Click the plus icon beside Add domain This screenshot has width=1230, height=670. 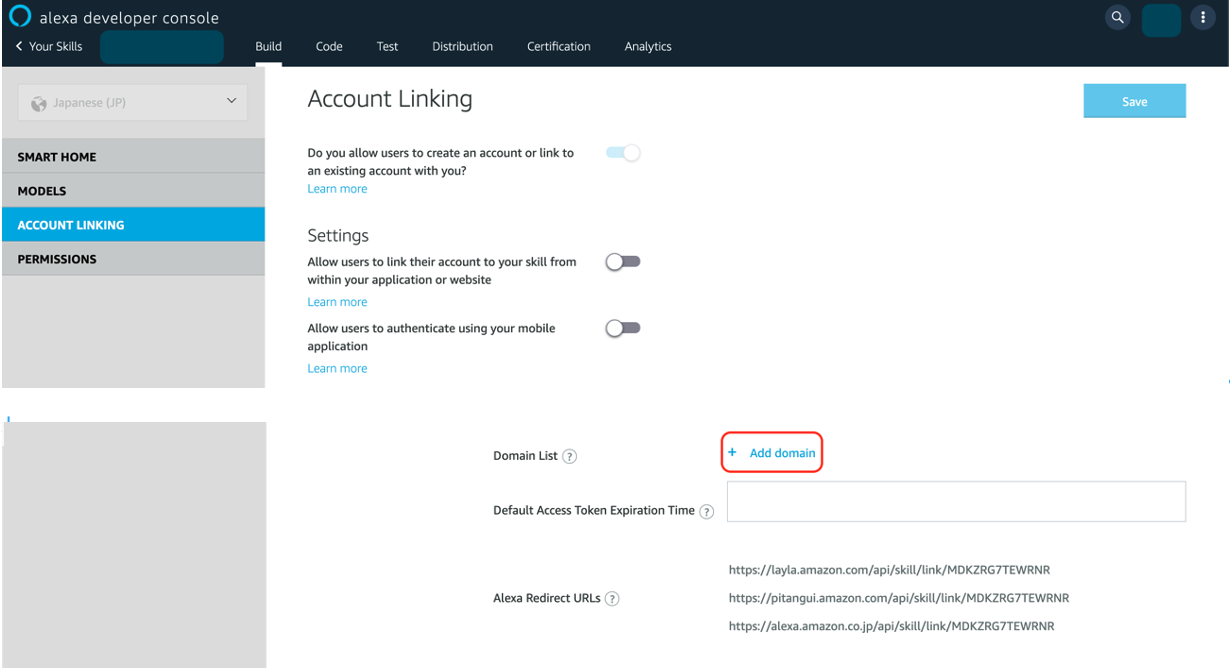(x=732, y=453)
